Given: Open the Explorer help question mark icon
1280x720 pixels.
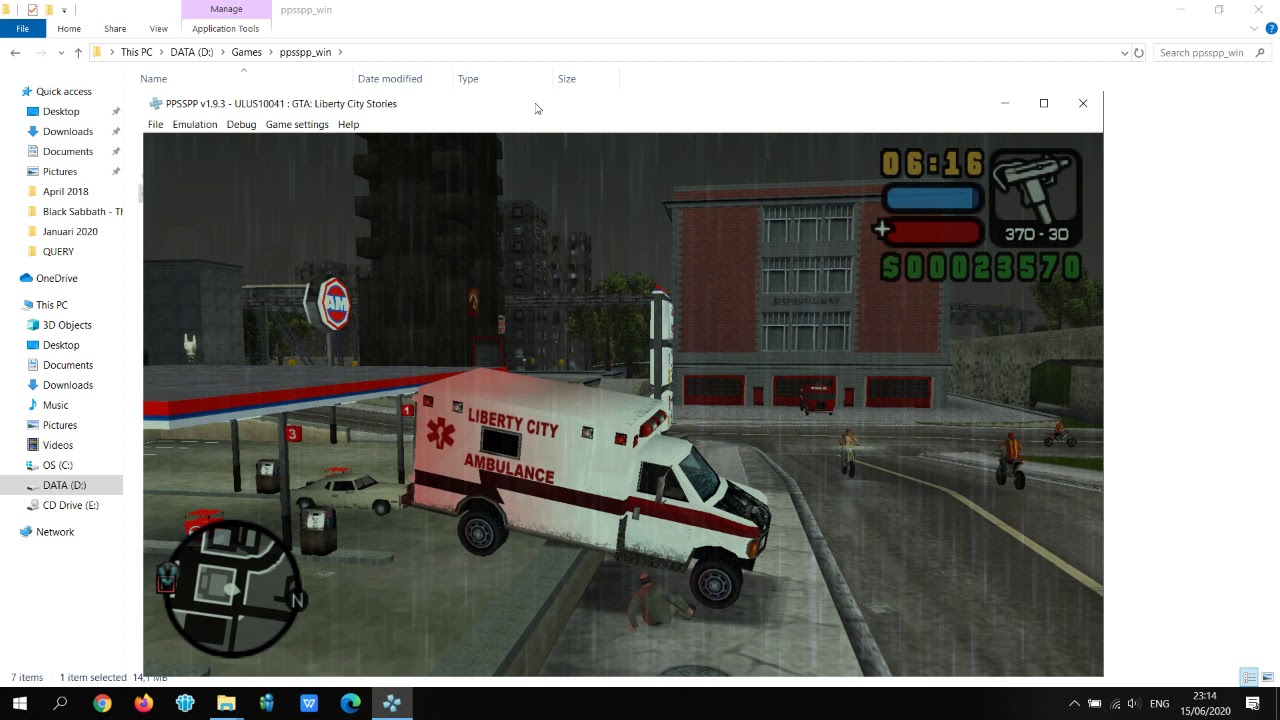Looking at the screenshot, I should coord(1271,29).
